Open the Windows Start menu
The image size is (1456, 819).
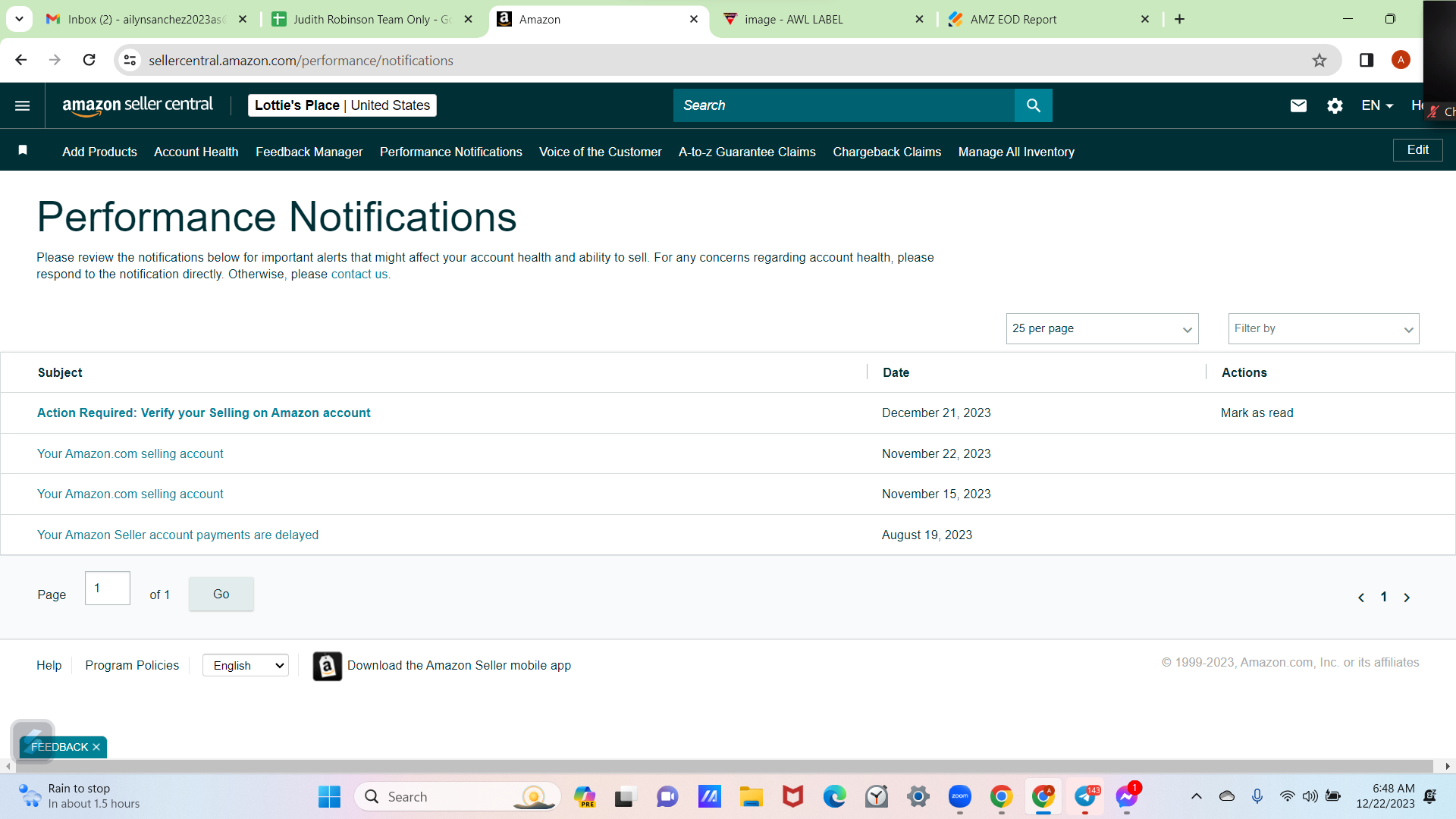tap(329, 796)
